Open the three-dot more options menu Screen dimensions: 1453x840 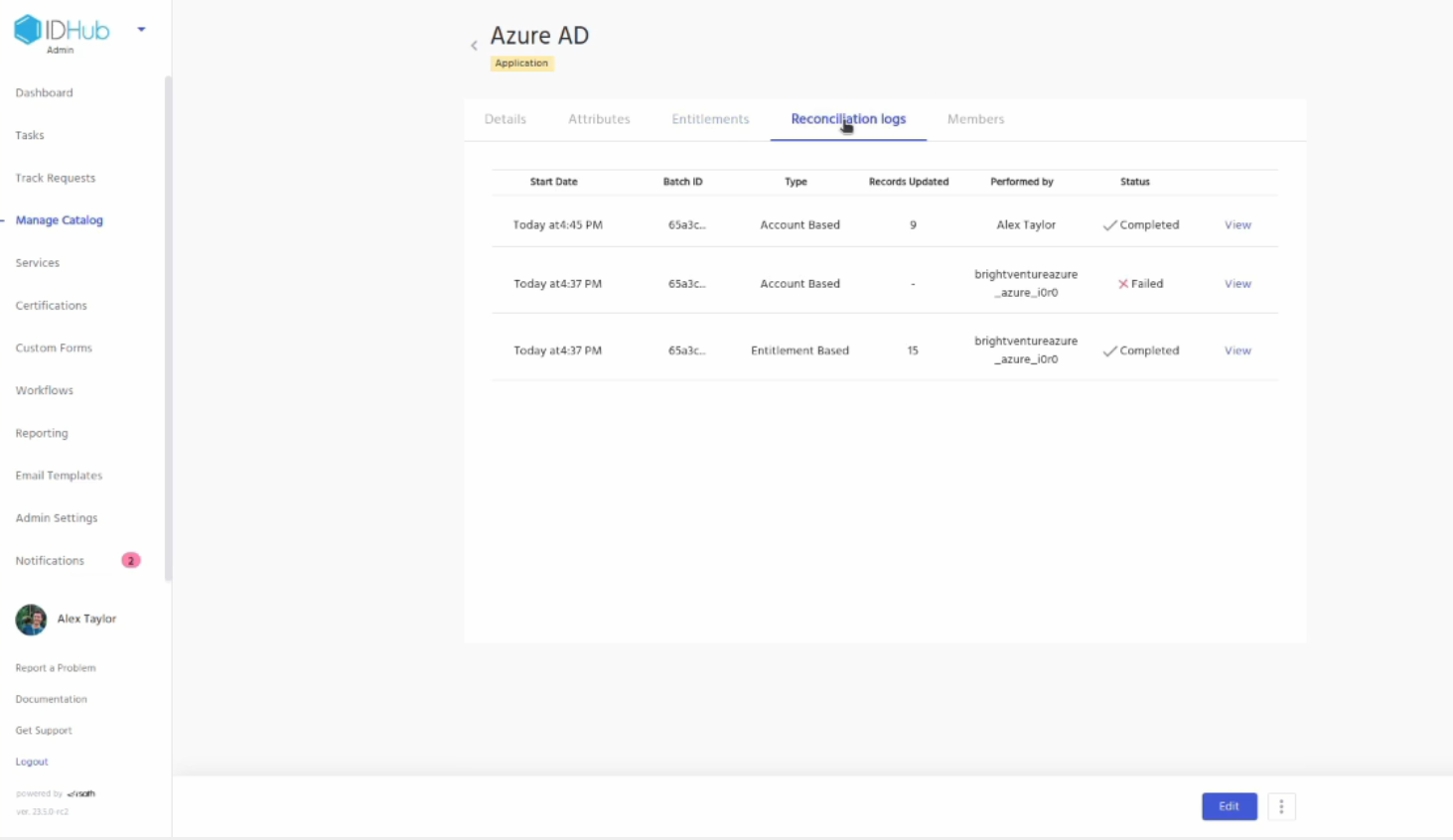coord(1281,806)
